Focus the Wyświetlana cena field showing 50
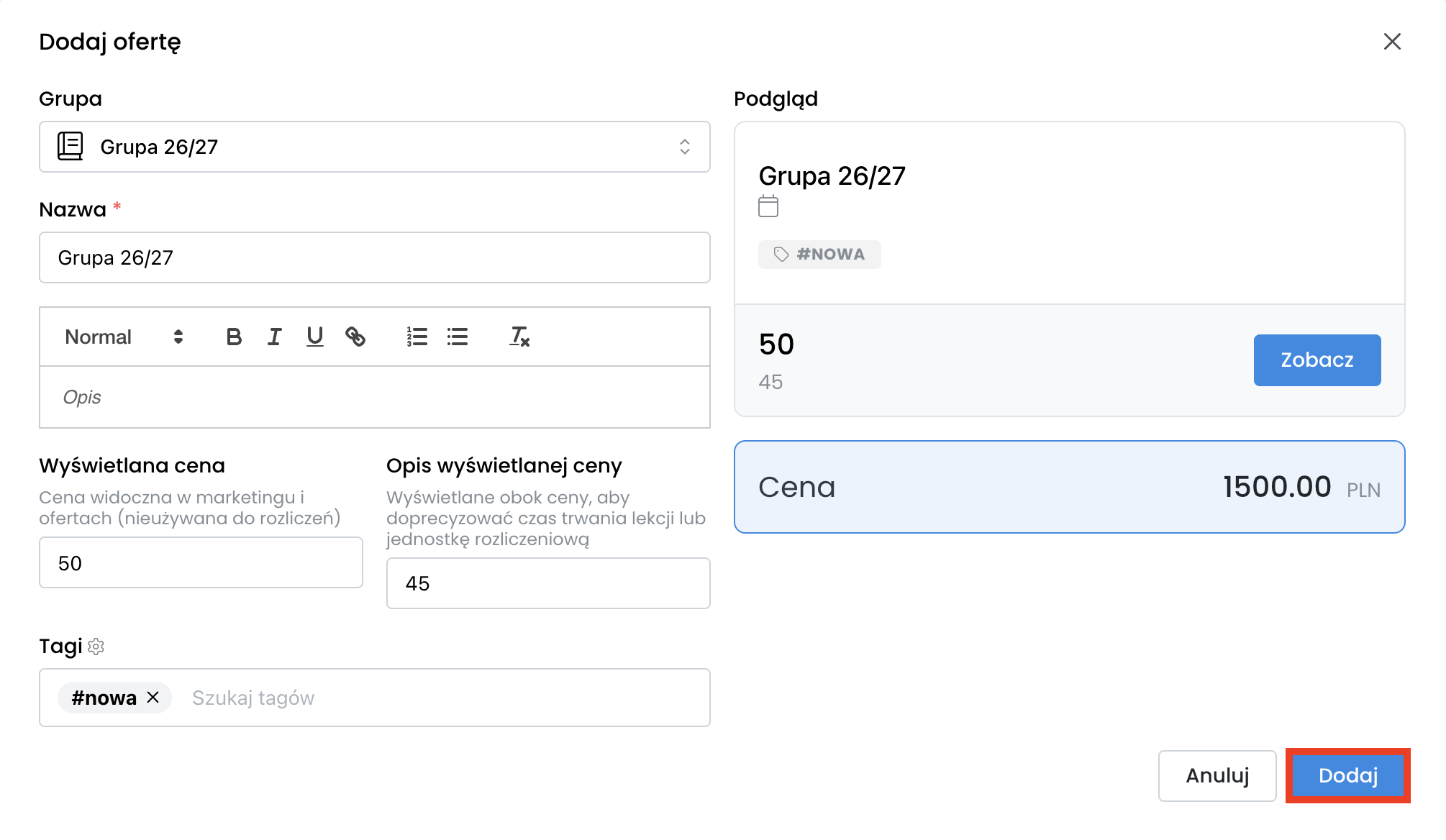The image size is (1446, 840). click(x=201, y=562)
